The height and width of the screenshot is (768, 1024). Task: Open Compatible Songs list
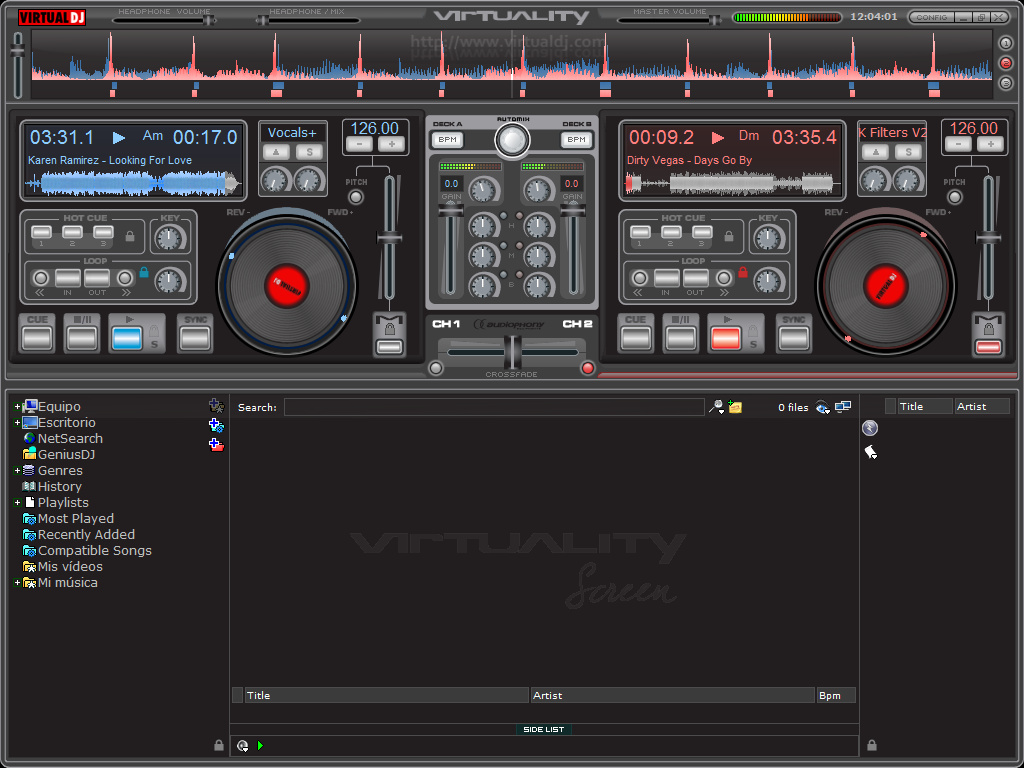pos(95,551)
